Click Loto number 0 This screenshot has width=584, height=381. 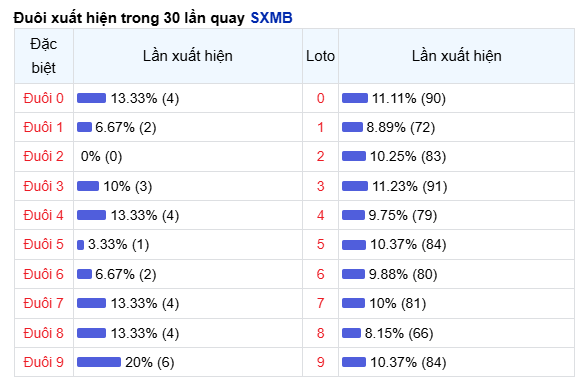320,98
